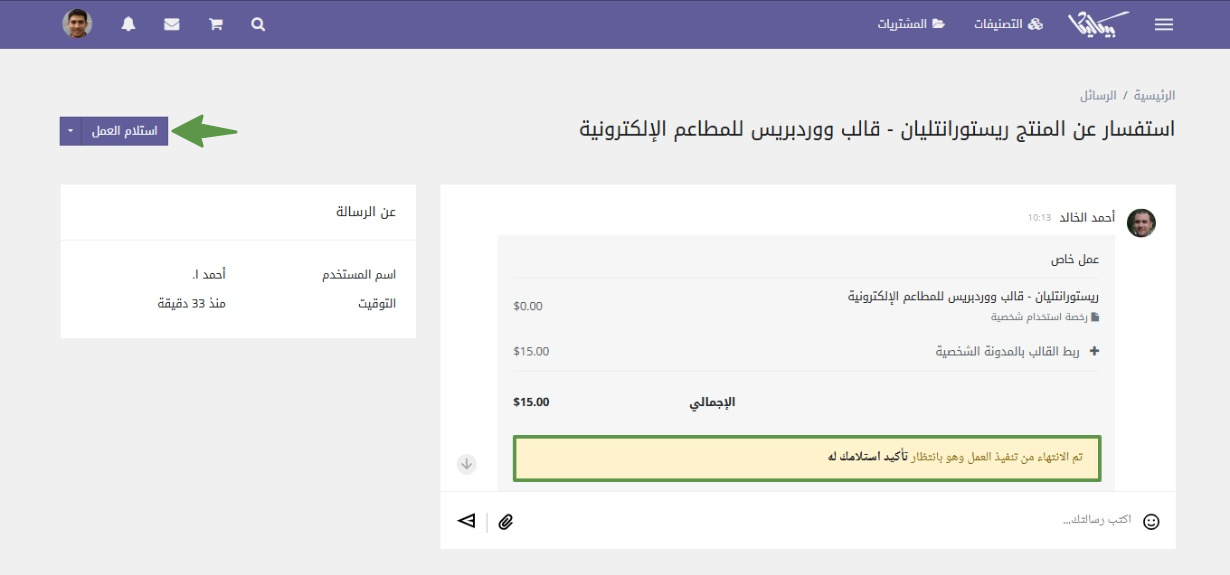Click the plus icon beside ربط القالب
Screen dimensions: 1230x575
(1094, 351)
